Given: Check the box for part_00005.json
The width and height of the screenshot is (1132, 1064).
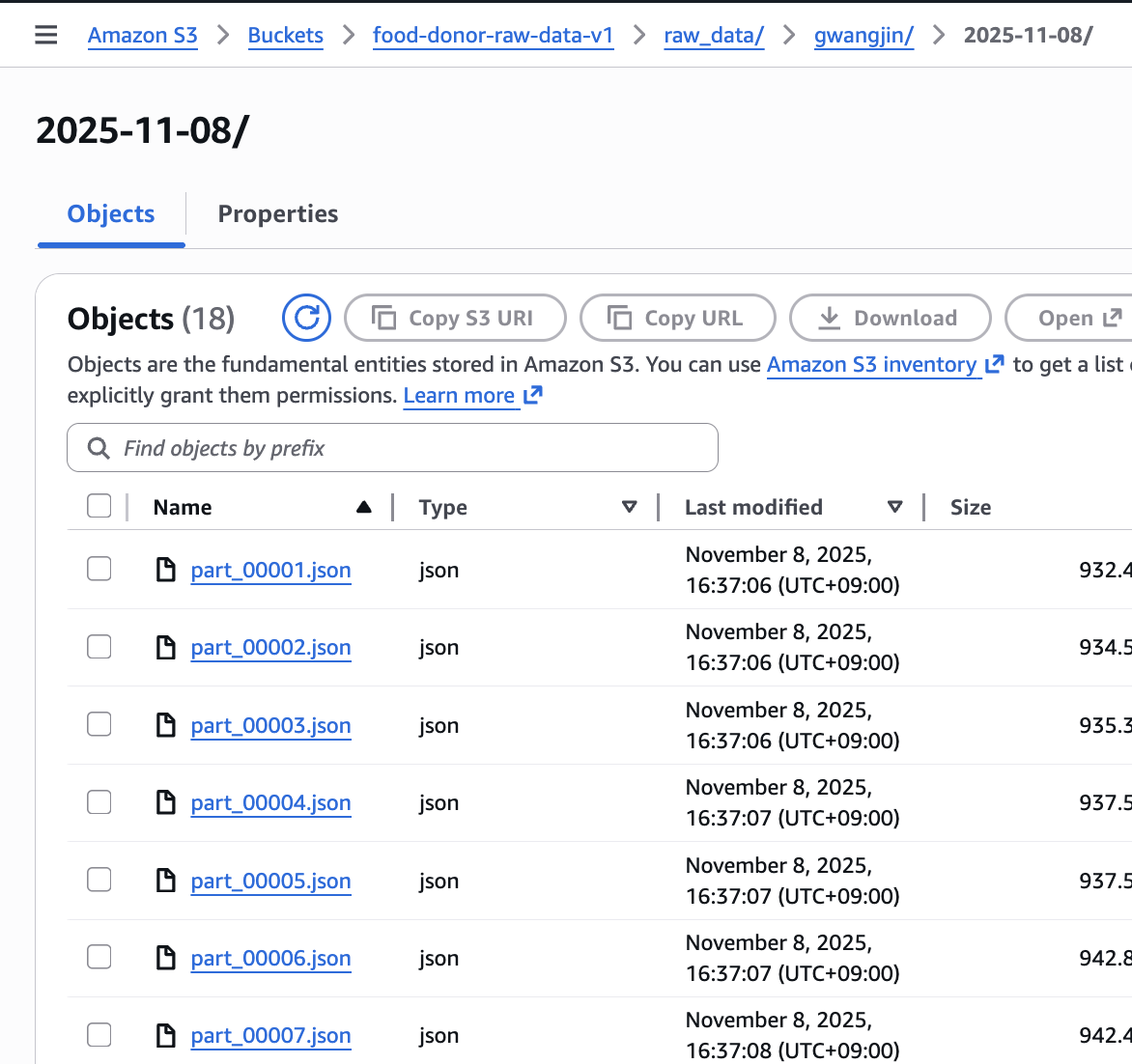Looking at the screenshot, I should click(99, 880).
